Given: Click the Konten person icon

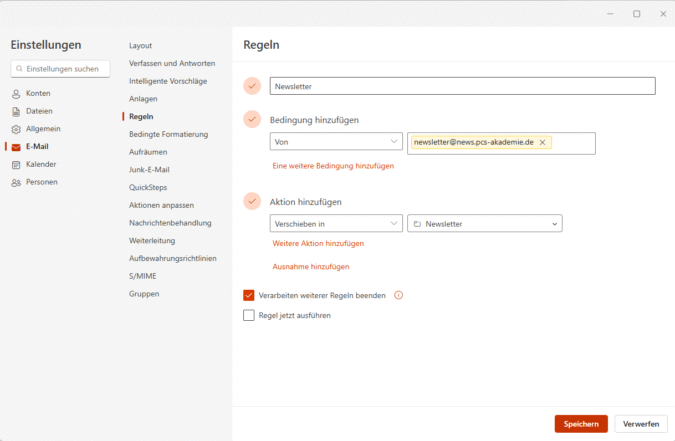Looking at the screenshot, I should [16, 93].
